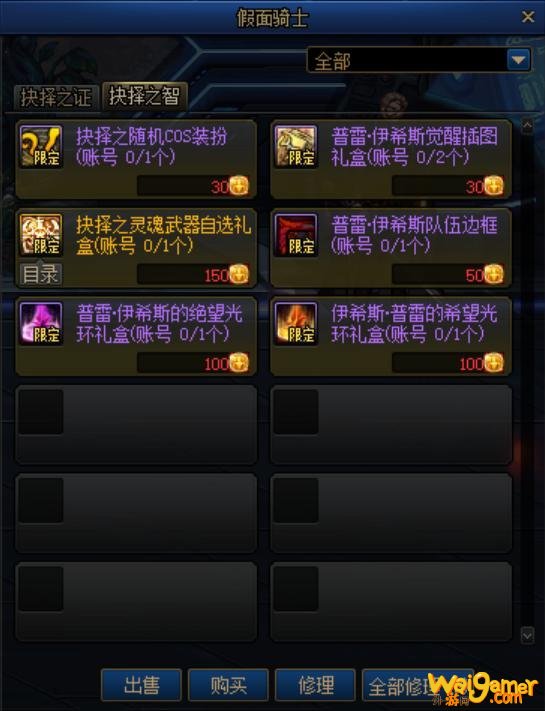Screen dimensions: 545x711
Task: Select the orange 希望光环礼盒 icon
Action: pos(296,323)
